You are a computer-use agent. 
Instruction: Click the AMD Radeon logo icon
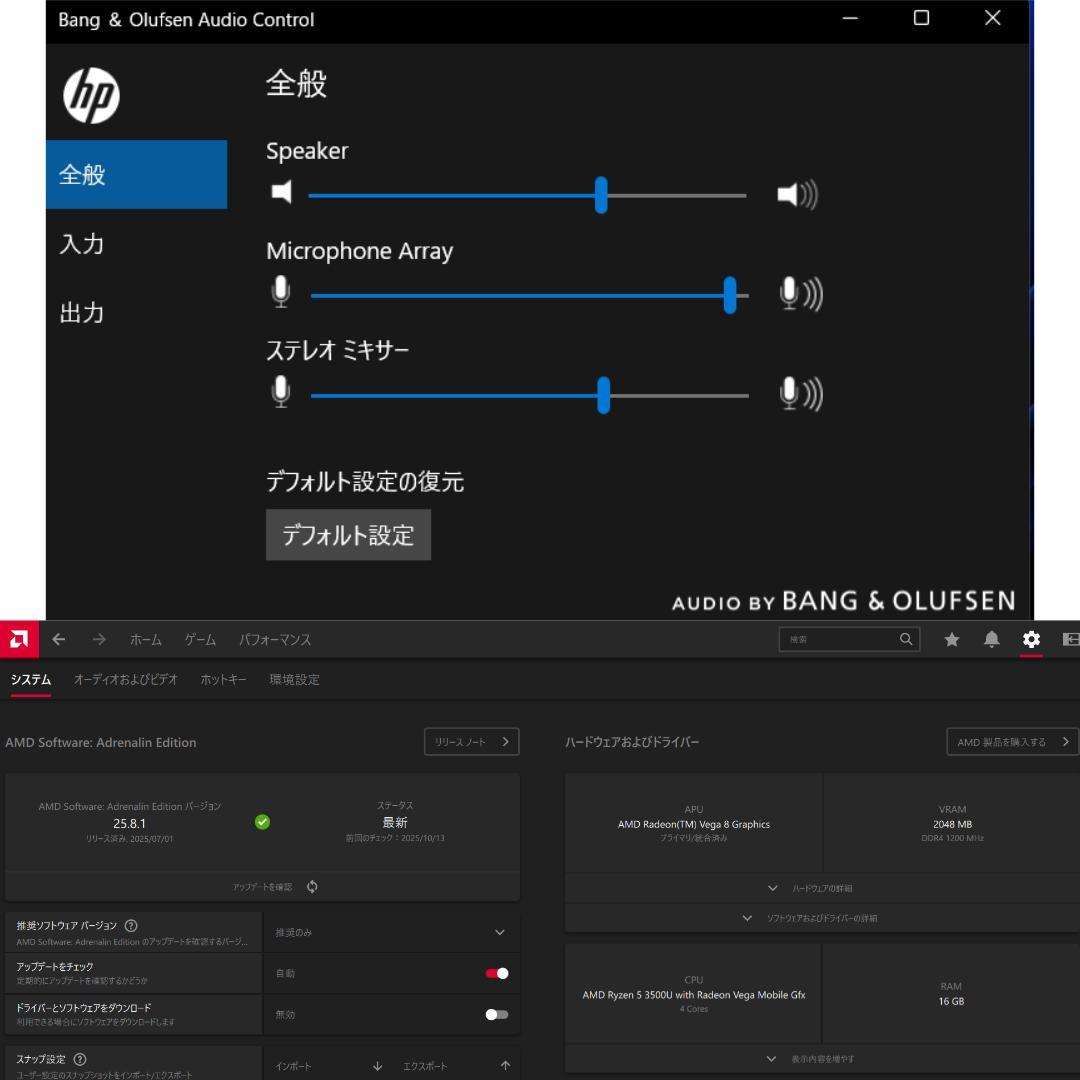(18, 639)
